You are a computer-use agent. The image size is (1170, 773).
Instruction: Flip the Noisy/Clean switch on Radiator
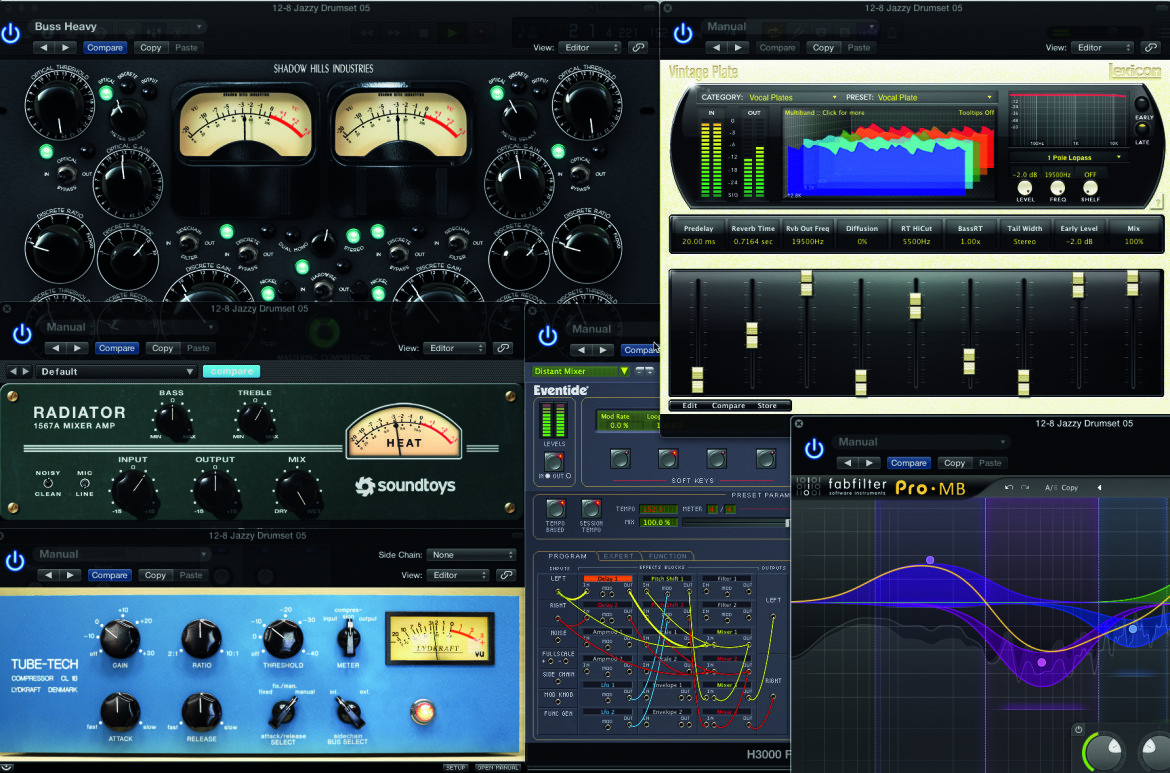[x=48, y=483]
